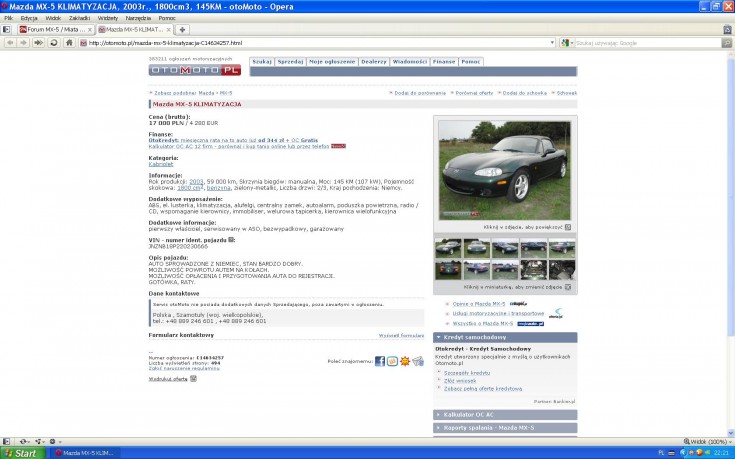Open the Edycja menu

(29, 18)
